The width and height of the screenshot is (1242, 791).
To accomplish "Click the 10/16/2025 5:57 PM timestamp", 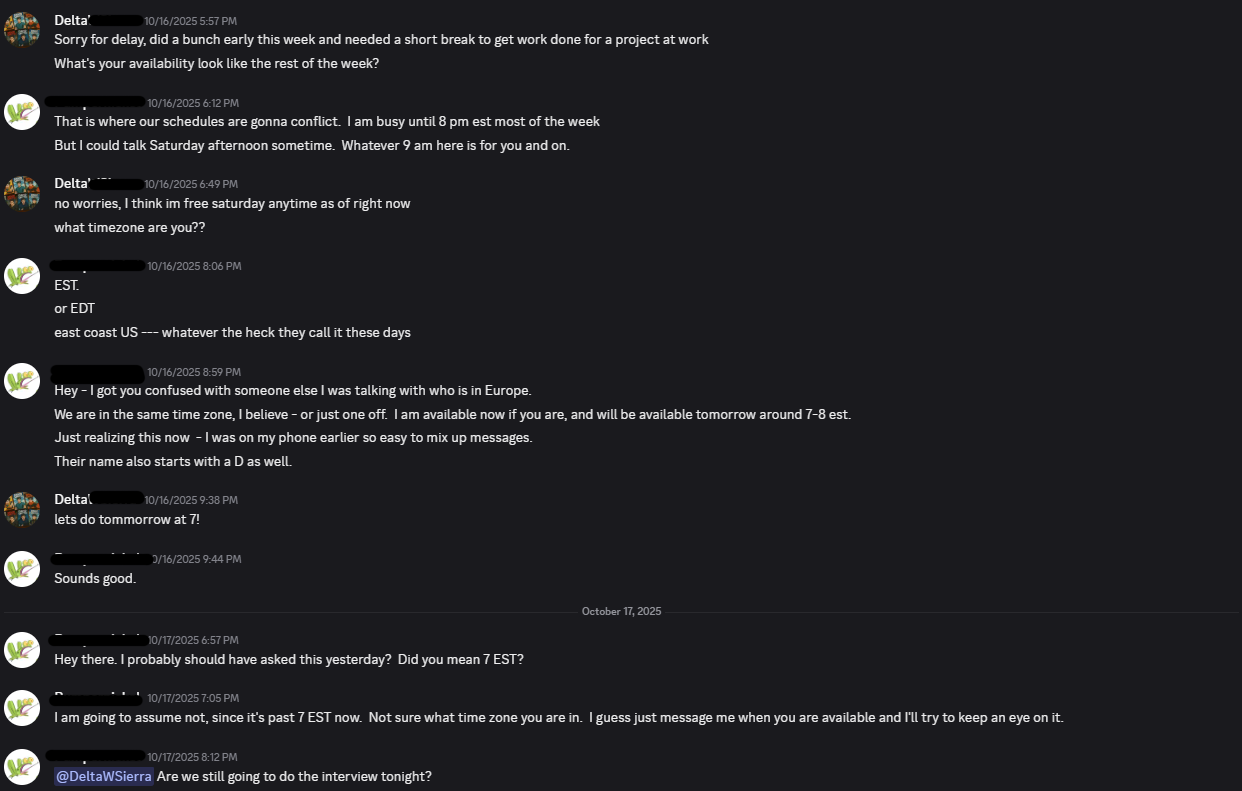I will 190,21.
